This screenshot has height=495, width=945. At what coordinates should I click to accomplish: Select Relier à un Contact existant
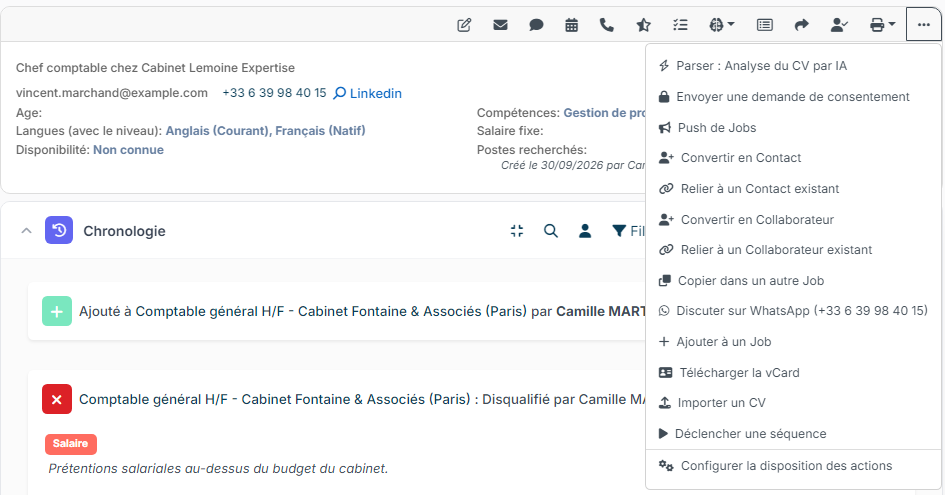[x=793, y=189]
